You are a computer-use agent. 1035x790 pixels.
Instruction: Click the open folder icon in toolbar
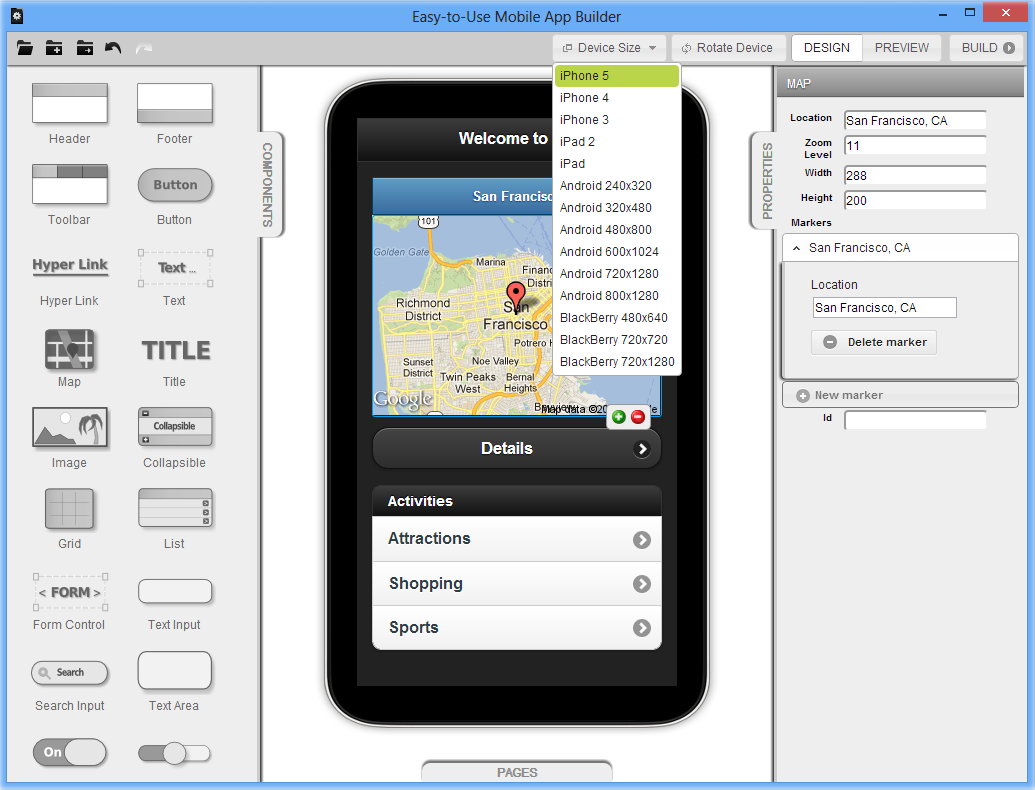tap(25, 48)
